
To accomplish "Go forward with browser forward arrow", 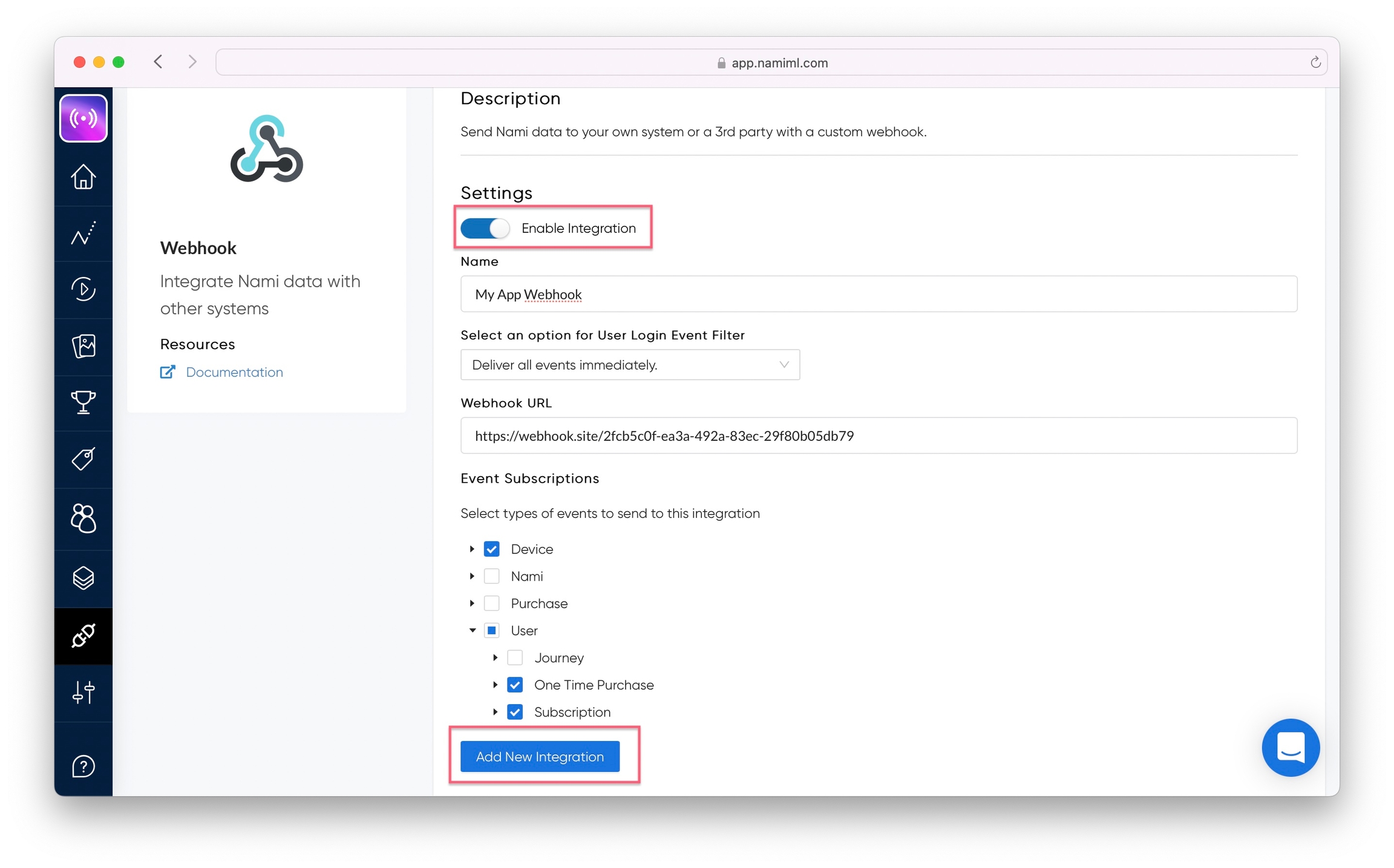I will 192,62.
